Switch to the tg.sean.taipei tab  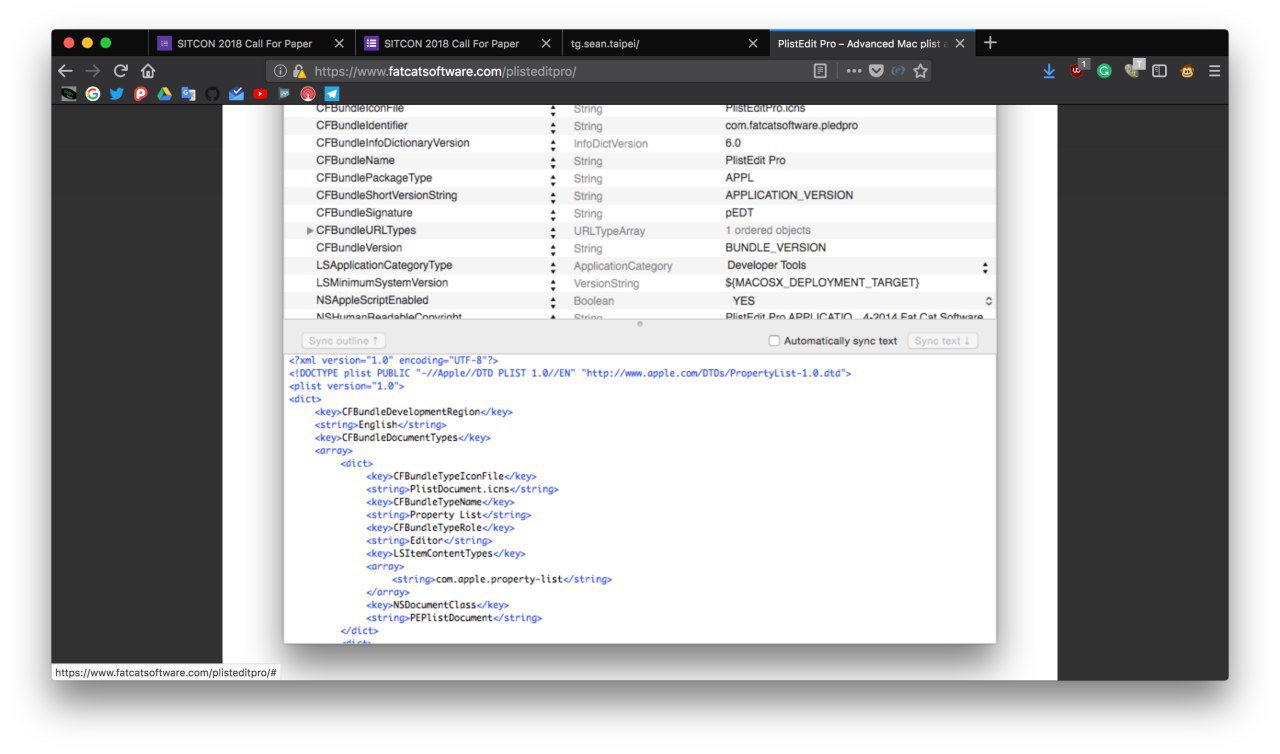point(664,43)
